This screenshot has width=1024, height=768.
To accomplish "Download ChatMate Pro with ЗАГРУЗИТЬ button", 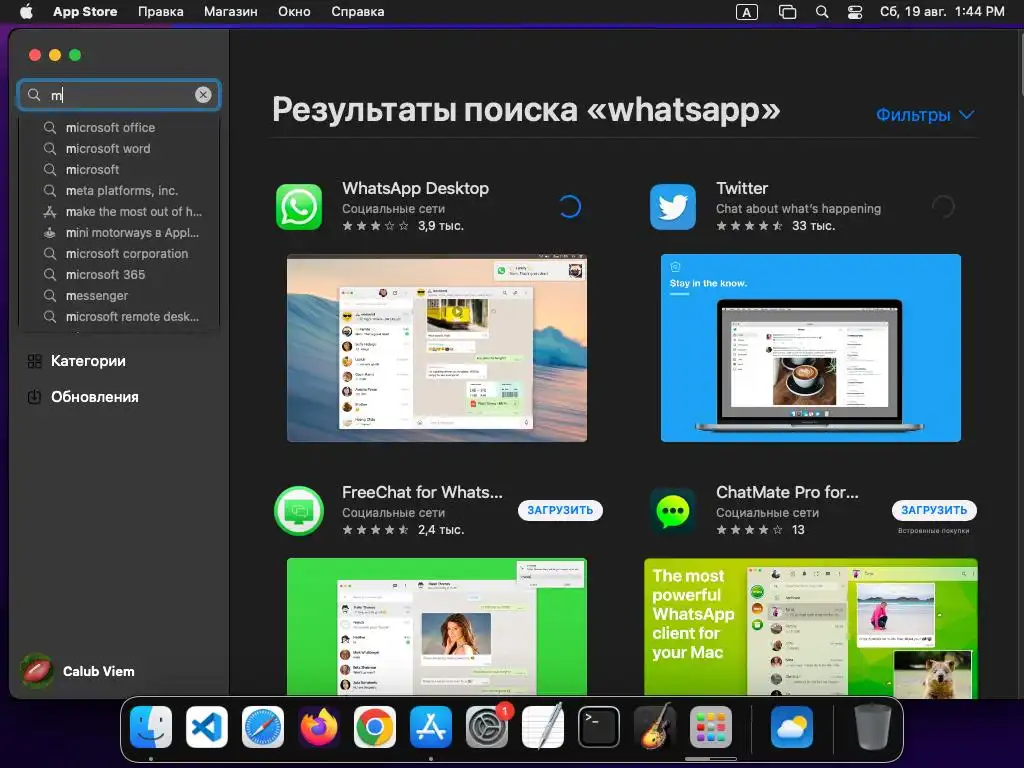I will pos(934,510).
